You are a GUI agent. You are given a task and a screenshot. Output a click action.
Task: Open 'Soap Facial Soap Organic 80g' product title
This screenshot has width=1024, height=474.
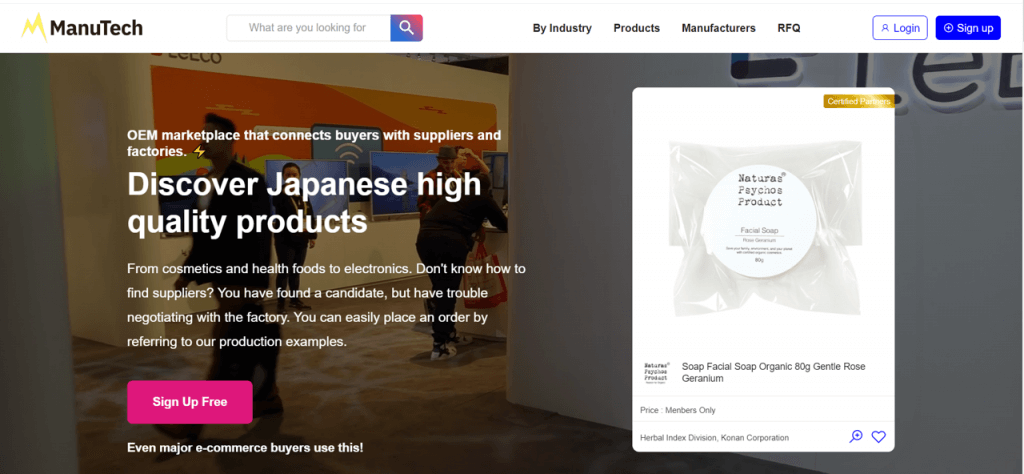click(x=773, y=372)
